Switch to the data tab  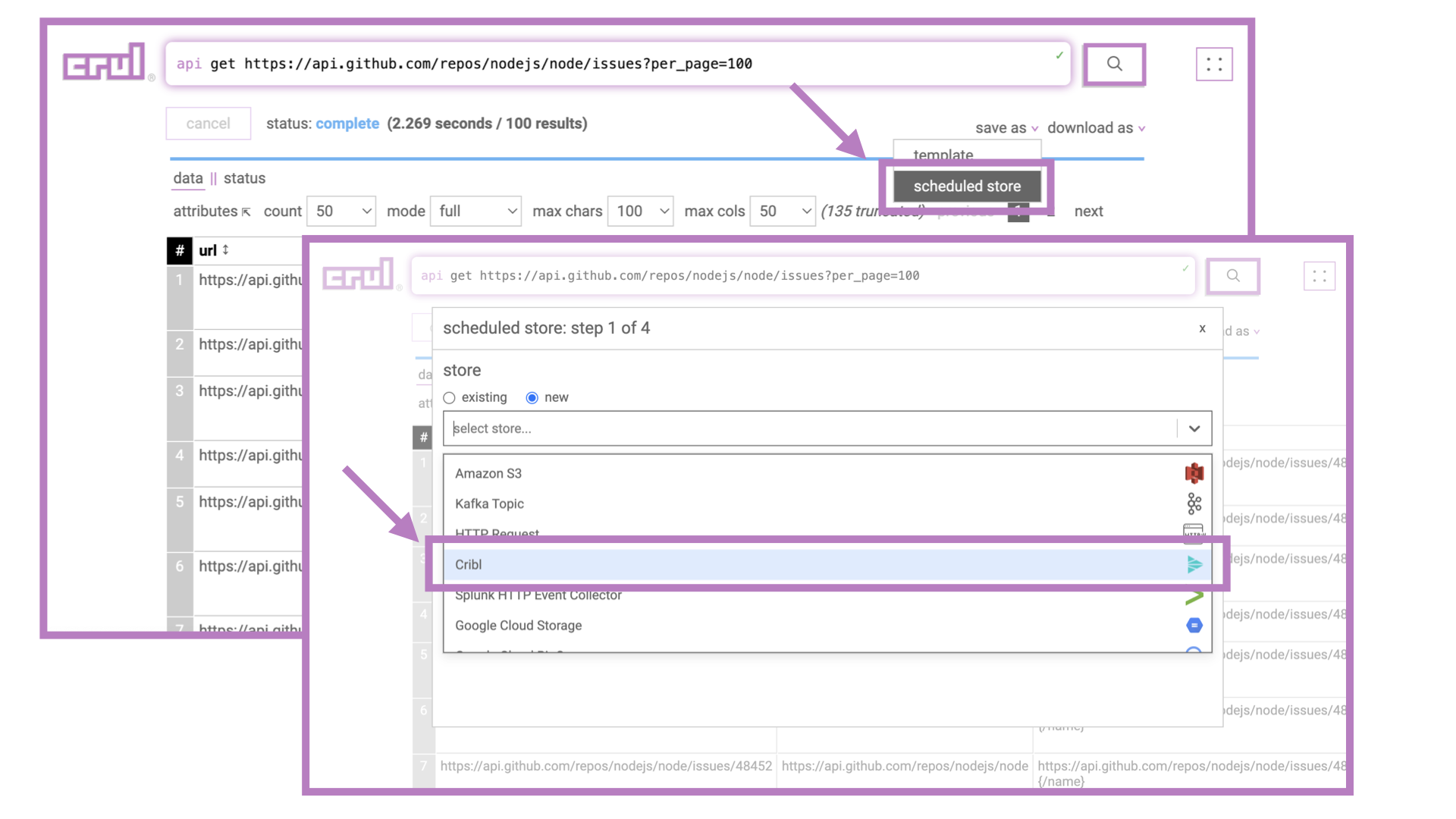pos(188,178)
